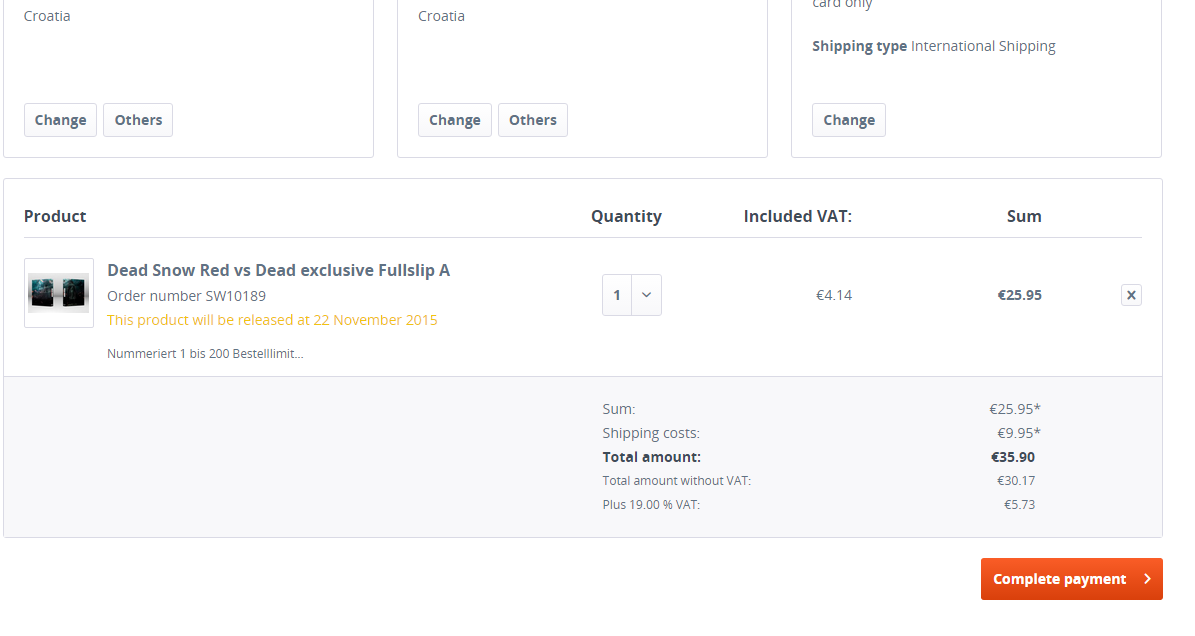
Task: Click Quantity column header
Action: pyautogui.click(x=626, y=216)
